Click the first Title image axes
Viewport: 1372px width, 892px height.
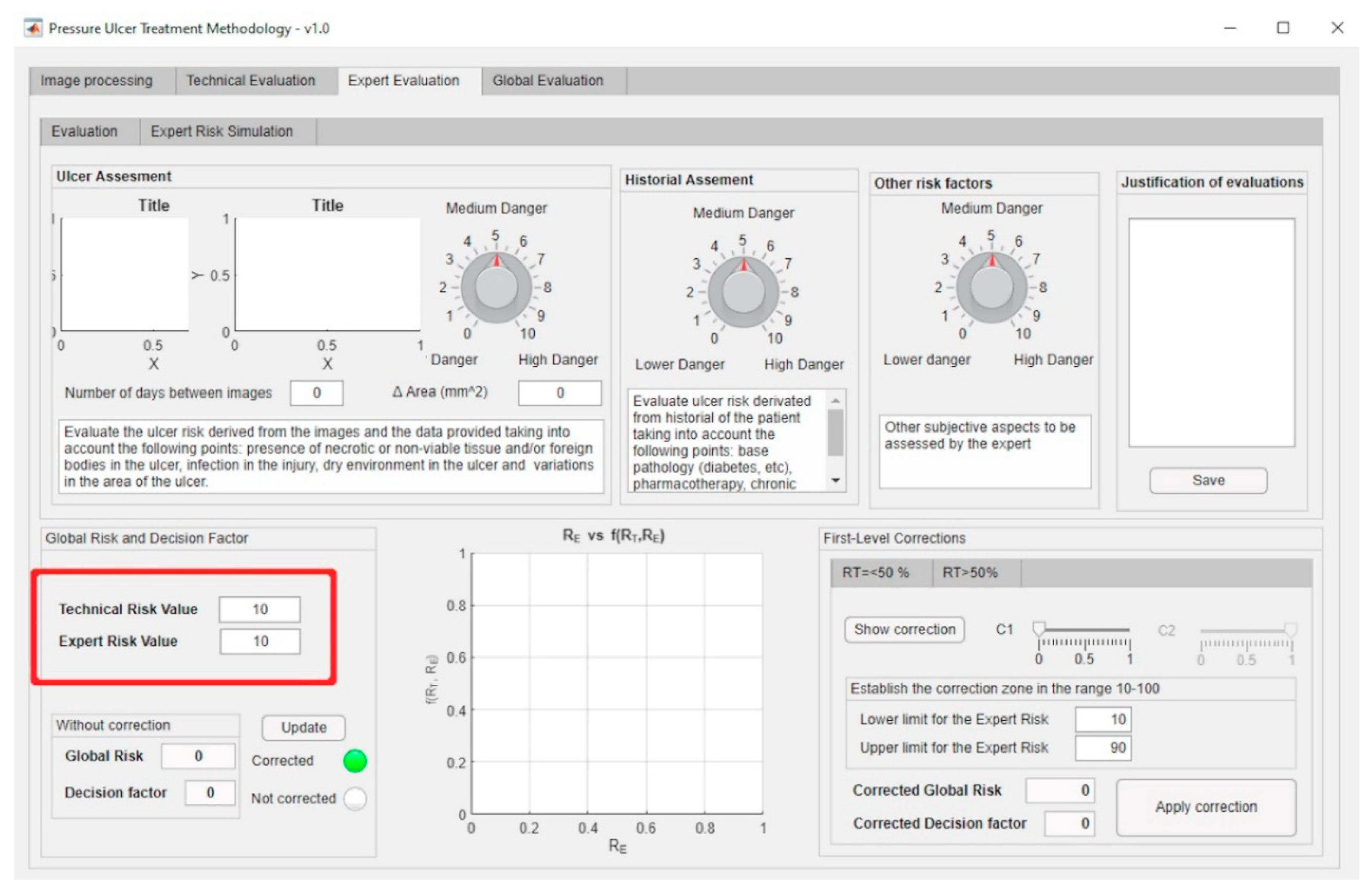(125, 274)
